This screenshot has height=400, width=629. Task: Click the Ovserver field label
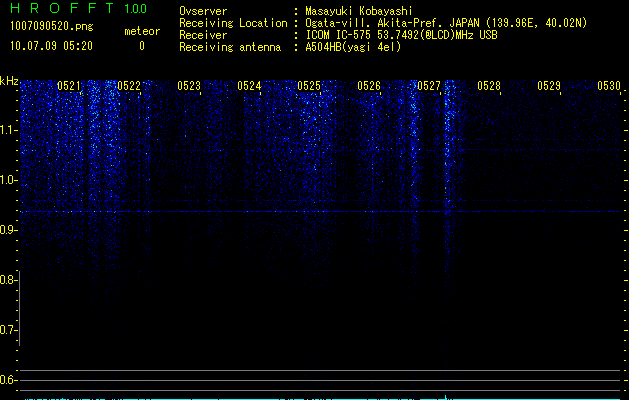coord(203,11)
